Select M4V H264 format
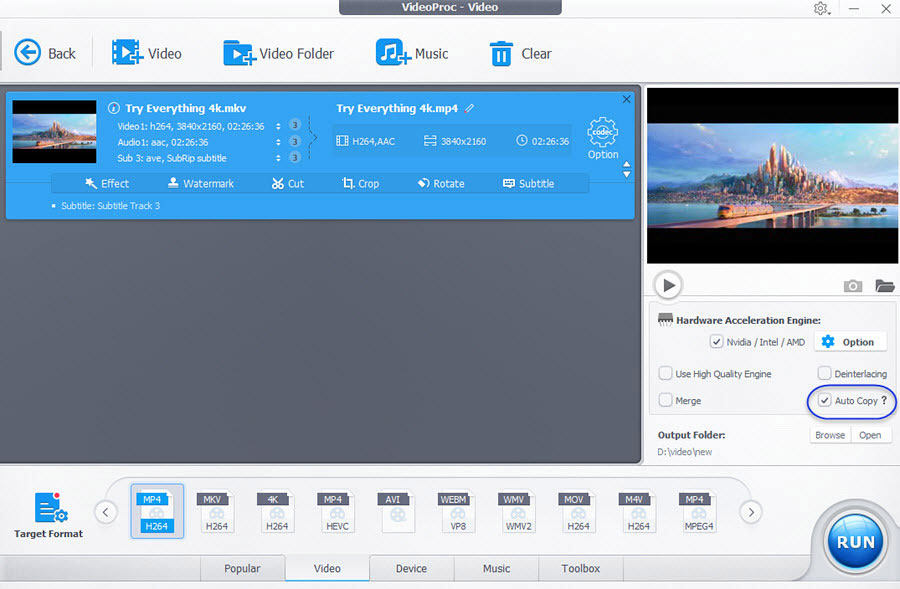The height and width of the screenshot is (589, 900). tap(638, 511)
